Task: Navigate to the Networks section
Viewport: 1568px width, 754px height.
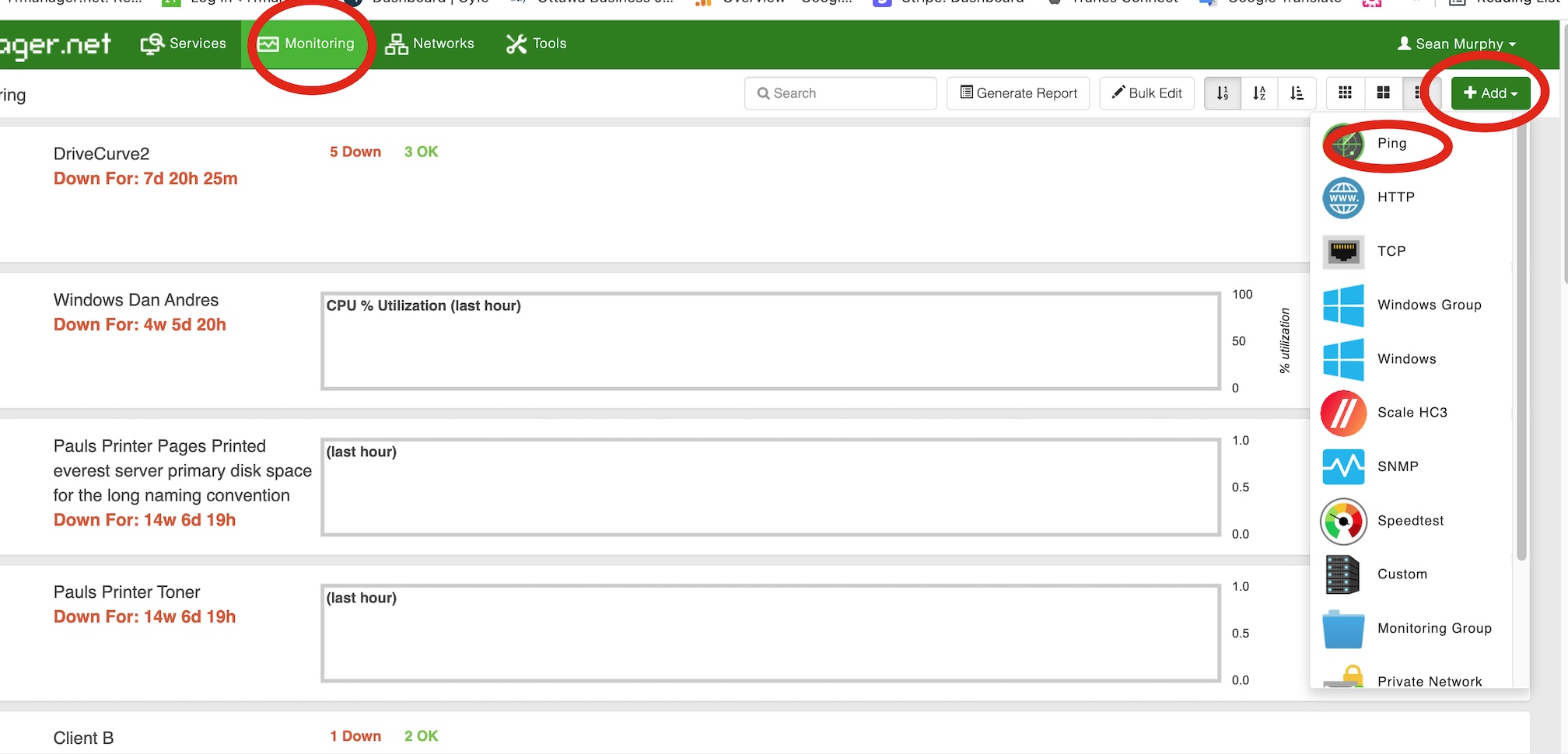Action: pos(430,44)
